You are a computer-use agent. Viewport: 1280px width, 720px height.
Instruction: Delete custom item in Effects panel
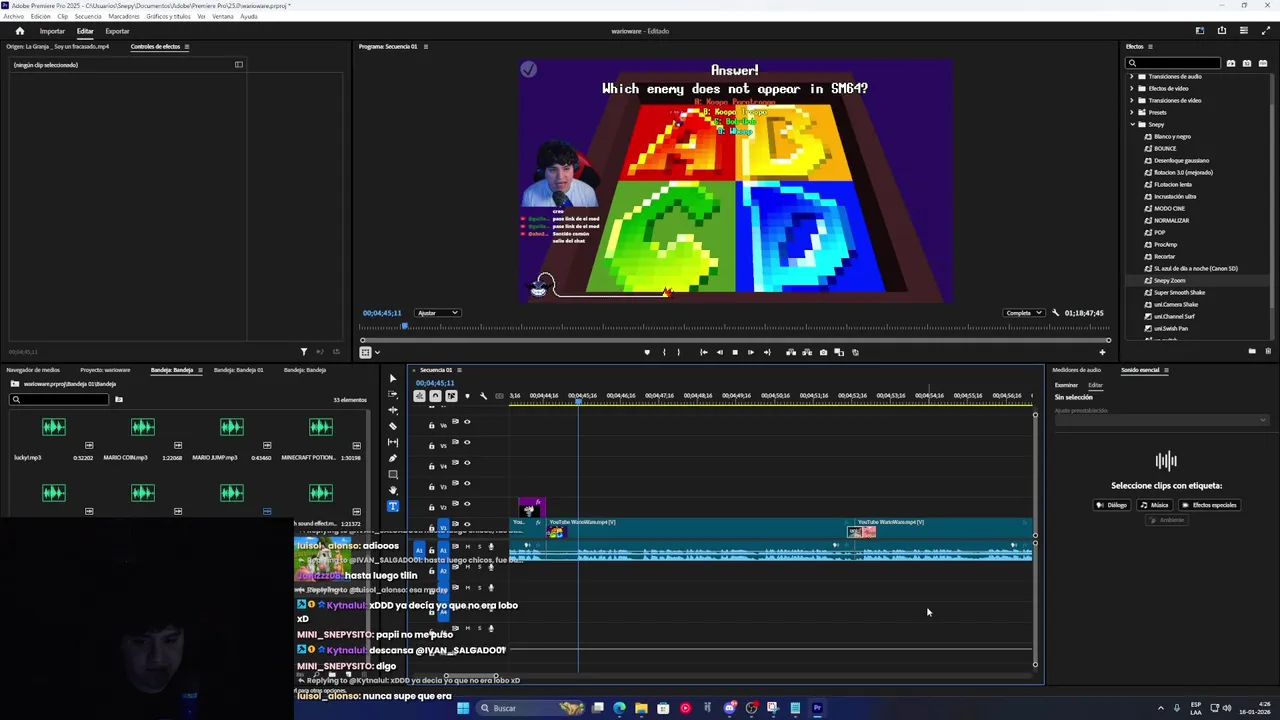[1268, 351]
